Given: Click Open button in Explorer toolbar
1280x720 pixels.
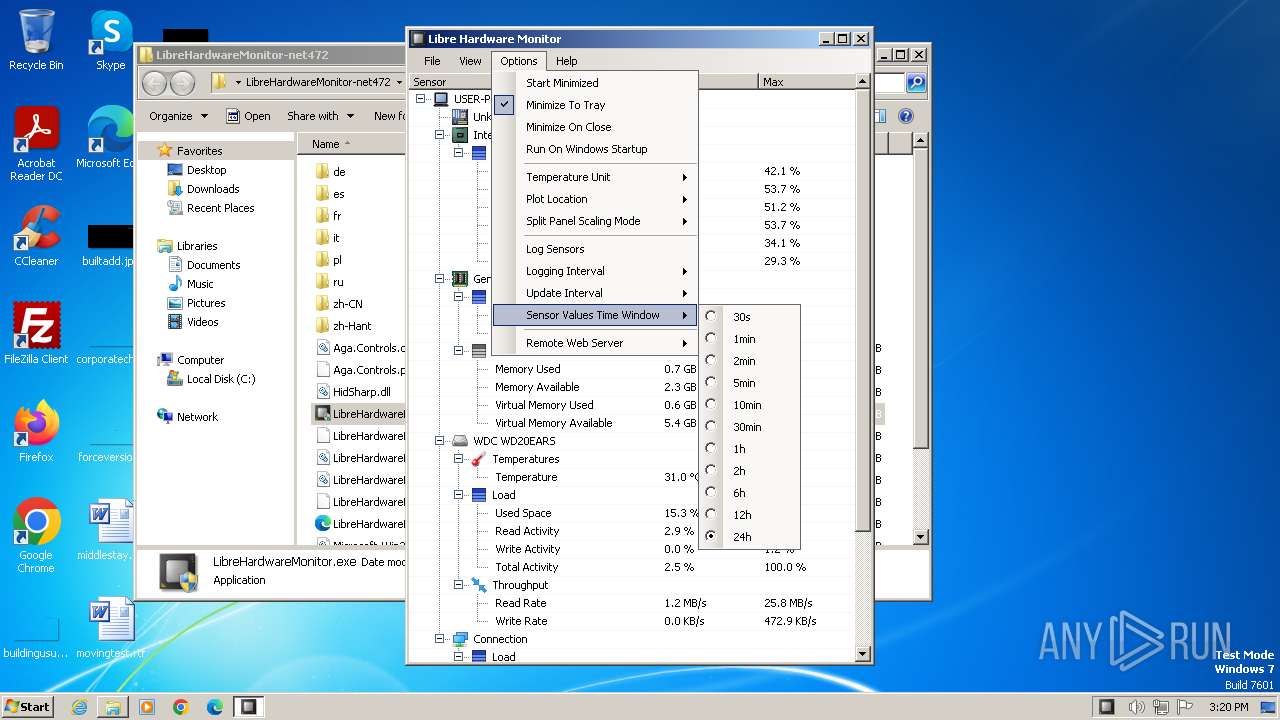Looking at the screenshot, I should [248, 116].
